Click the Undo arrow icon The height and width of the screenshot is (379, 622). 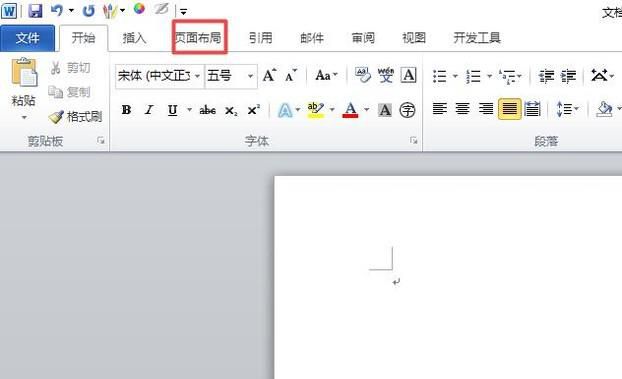coord(57,10)
